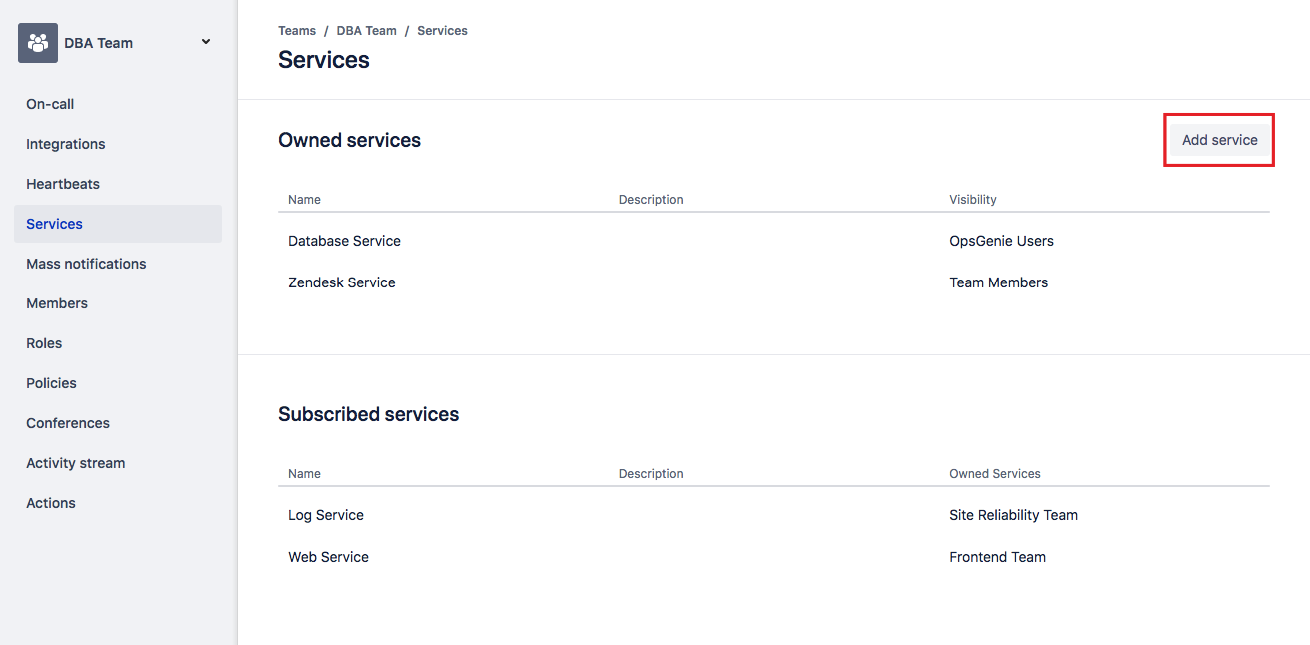Open the Database Service row
The image size is (1310, 645).
[x=344, y=241]
